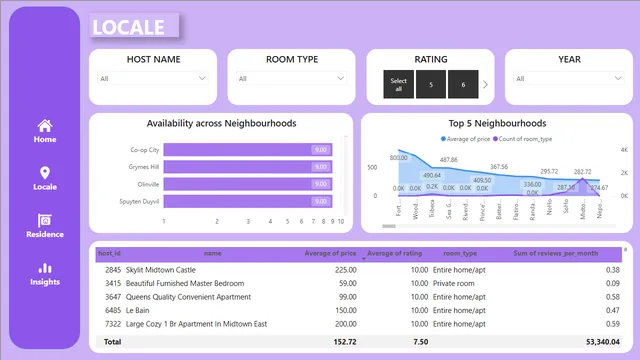Click the 800.00 data label

point(398,158)
